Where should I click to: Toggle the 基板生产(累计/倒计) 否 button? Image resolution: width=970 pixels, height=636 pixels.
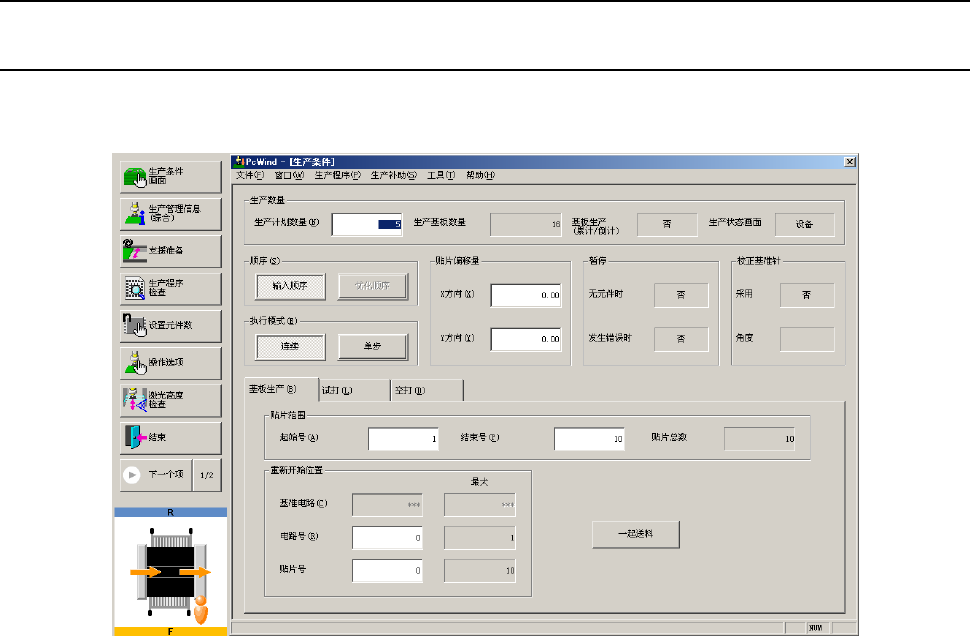pyautogui.click(x=667, y=225)
